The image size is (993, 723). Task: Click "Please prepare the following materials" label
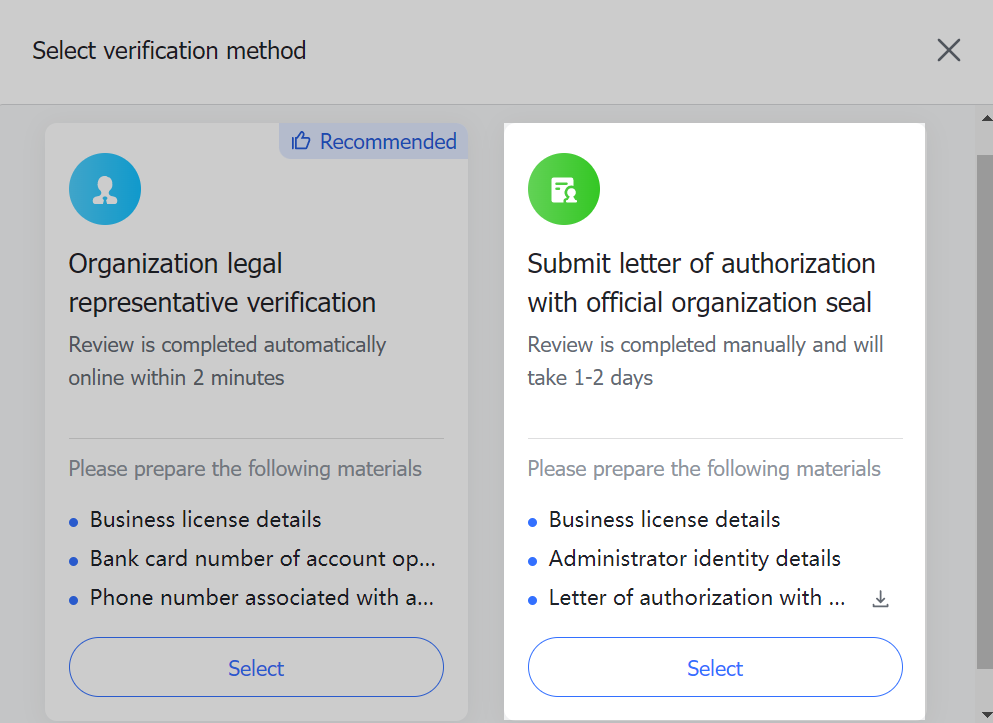tap(243, 468)
